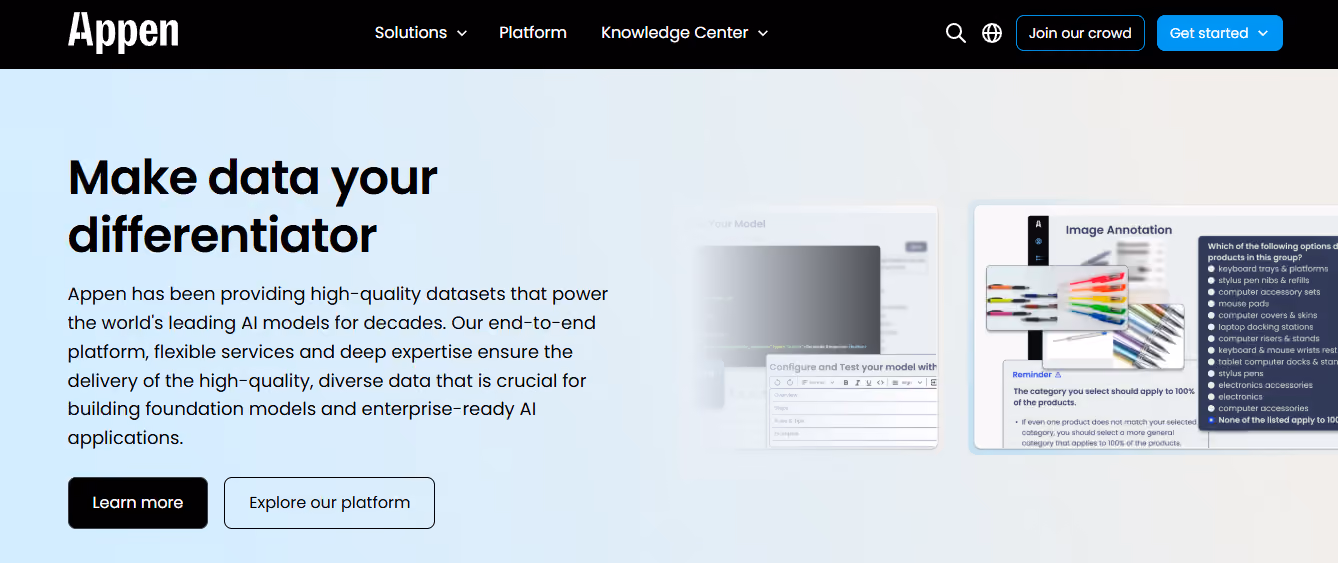Image resolution: width=1338 pixels, height=563 pixels.
Task: Click the Italic icon in model editor
Action: [x=857, y=383]
